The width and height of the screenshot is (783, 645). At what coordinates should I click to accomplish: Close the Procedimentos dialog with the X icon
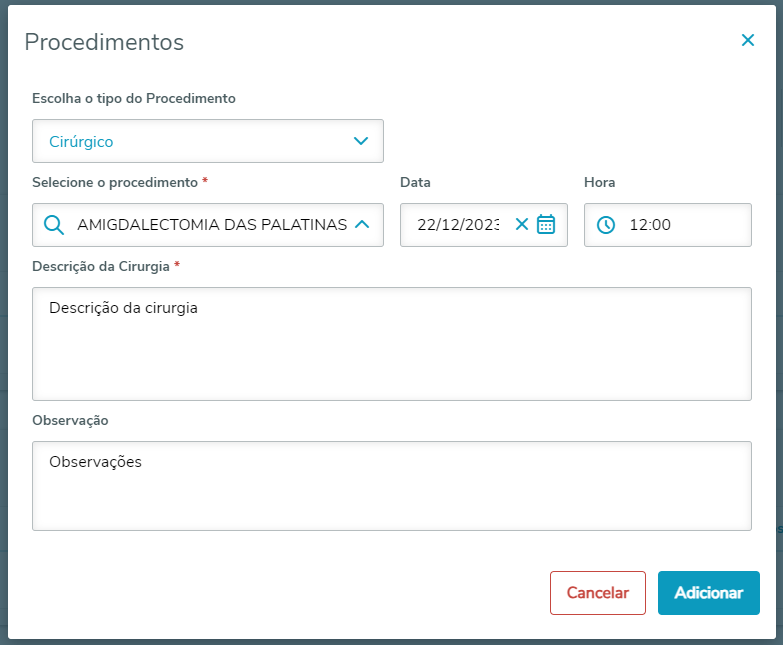pos(747,41)
